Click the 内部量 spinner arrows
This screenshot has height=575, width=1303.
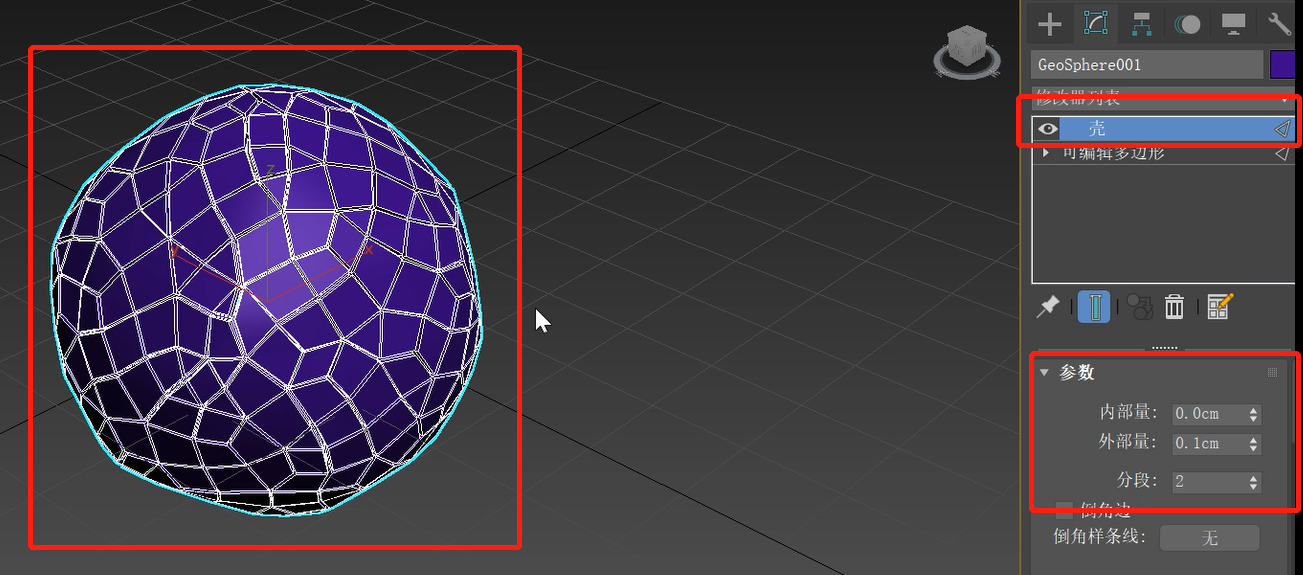coord(1254,414)
